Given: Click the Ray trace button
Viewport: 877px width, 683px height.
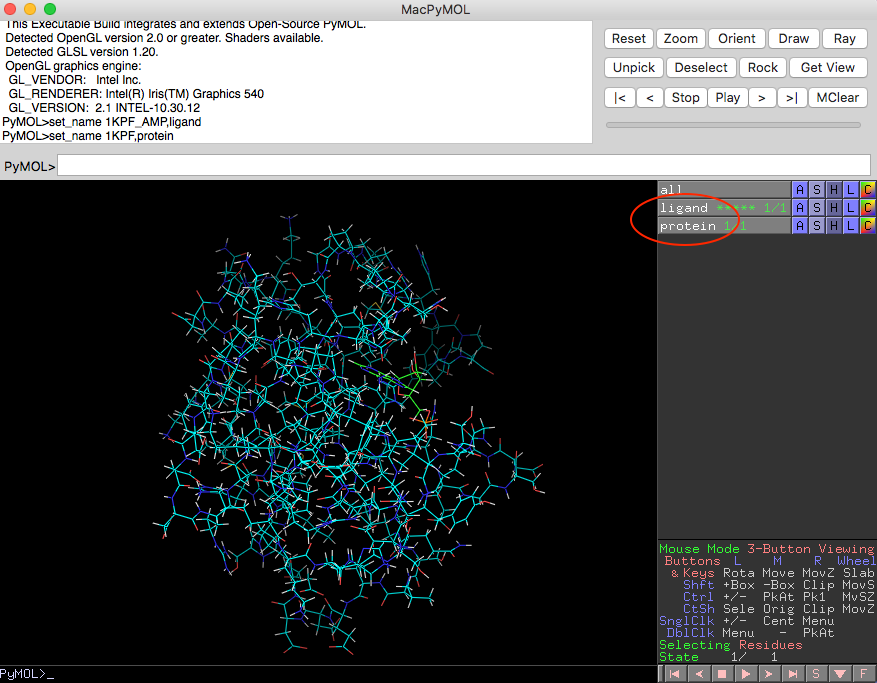Looking at the screenshot, I should [845, 39].
